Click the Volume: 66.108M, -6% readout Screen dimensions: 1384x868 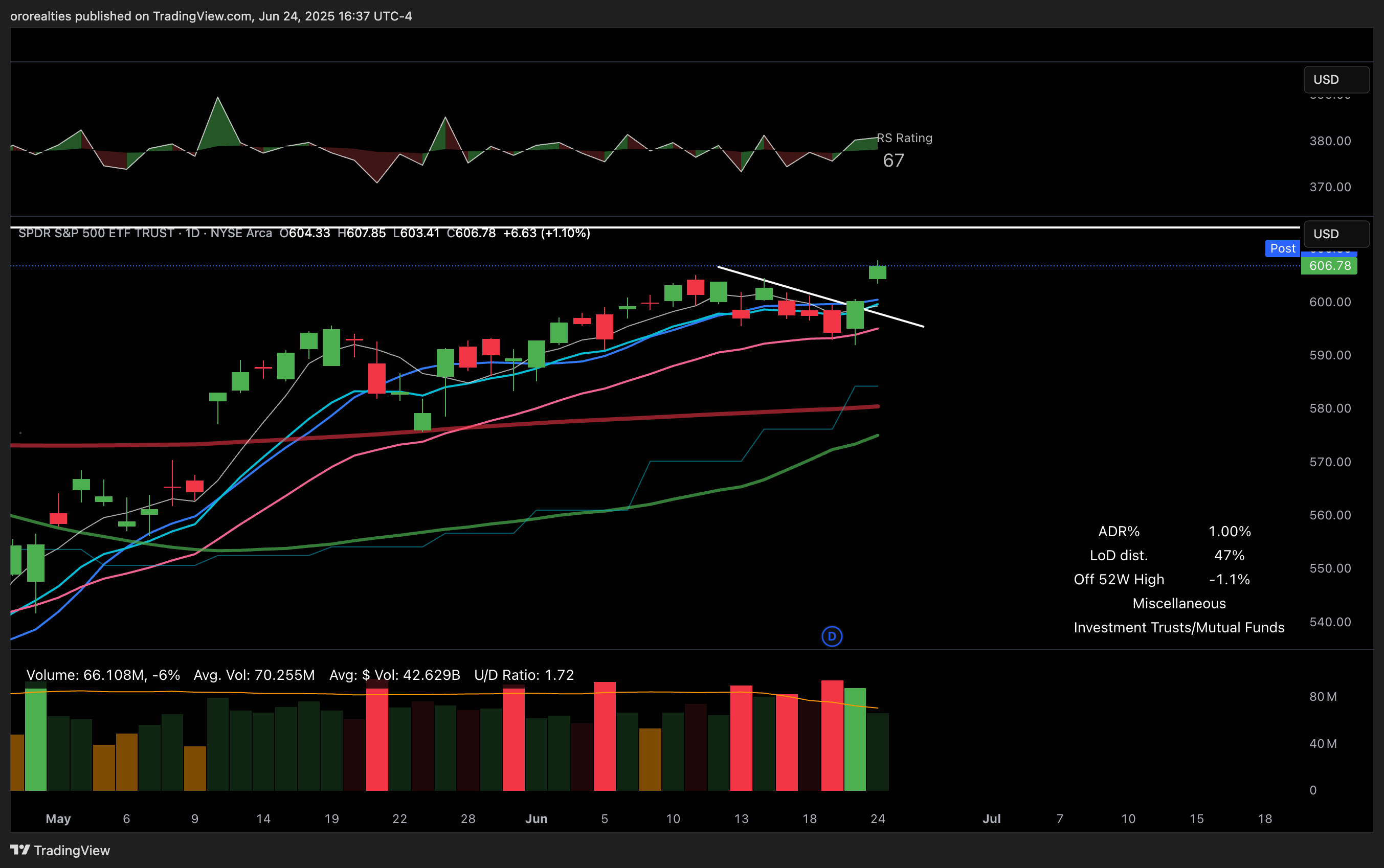click(x=103, y=675)
